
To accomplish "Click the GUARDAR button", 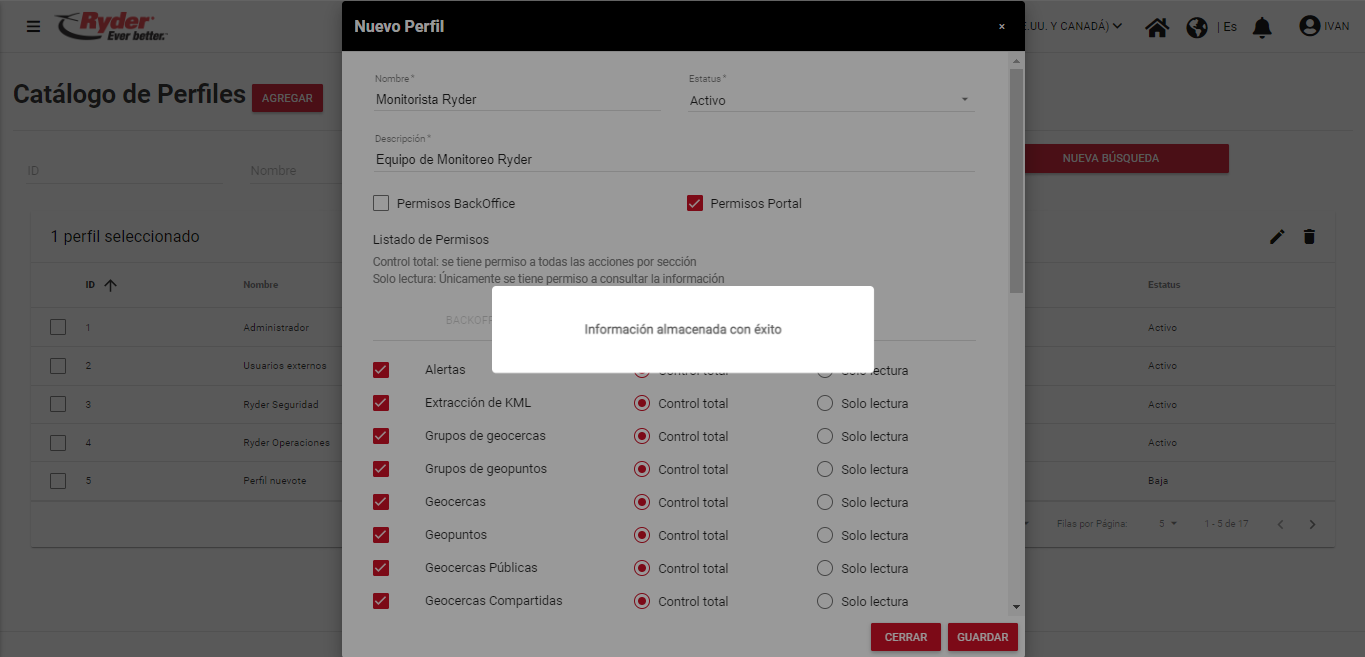I will coord(982,637).
